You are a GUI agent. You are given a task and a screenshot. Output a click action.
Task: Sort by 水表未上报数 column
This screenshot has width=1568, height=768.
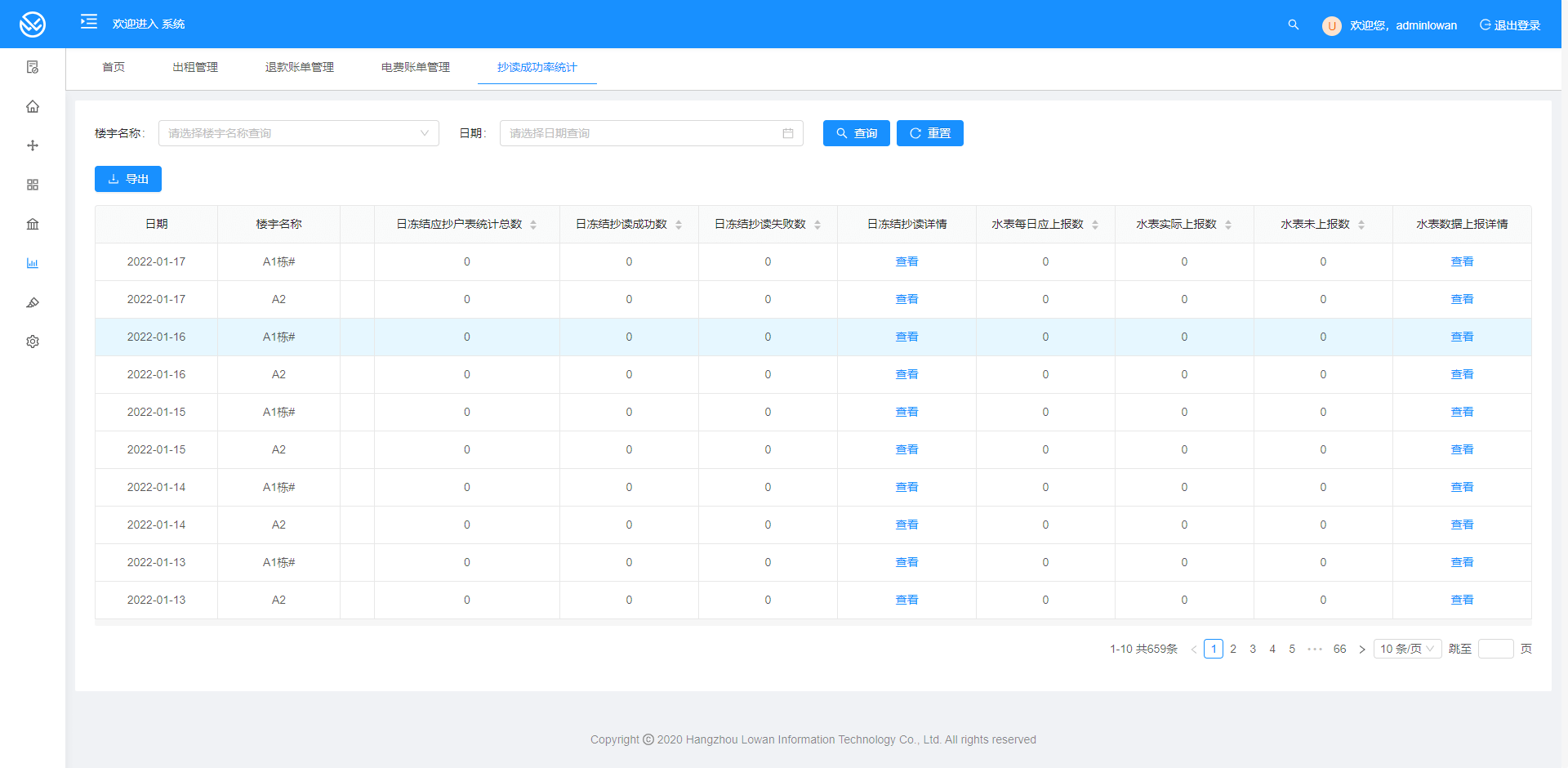[1361, 225]
